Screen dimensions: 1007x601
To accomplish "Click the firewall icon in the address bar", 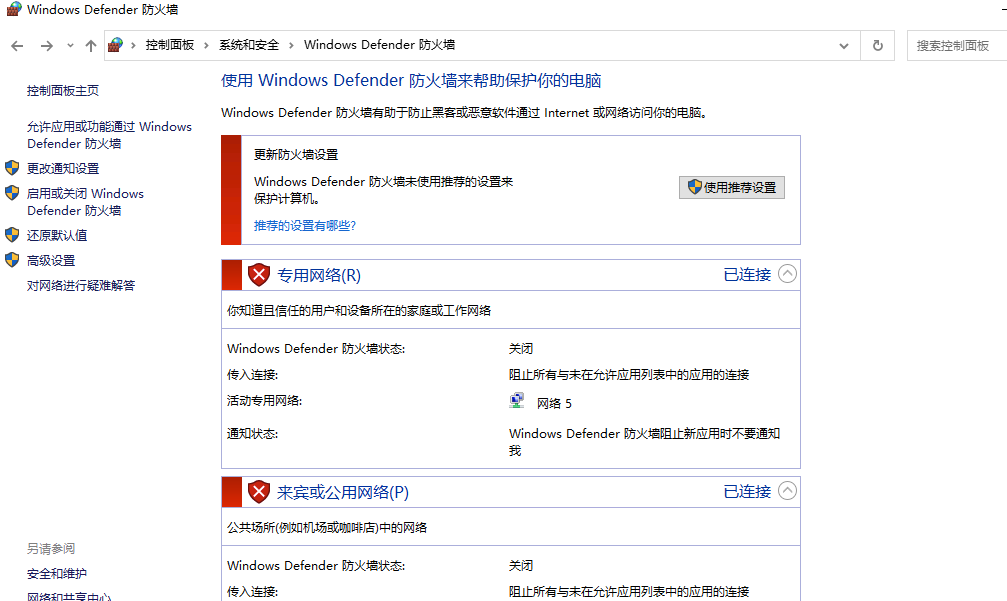I will click(116, 45).
